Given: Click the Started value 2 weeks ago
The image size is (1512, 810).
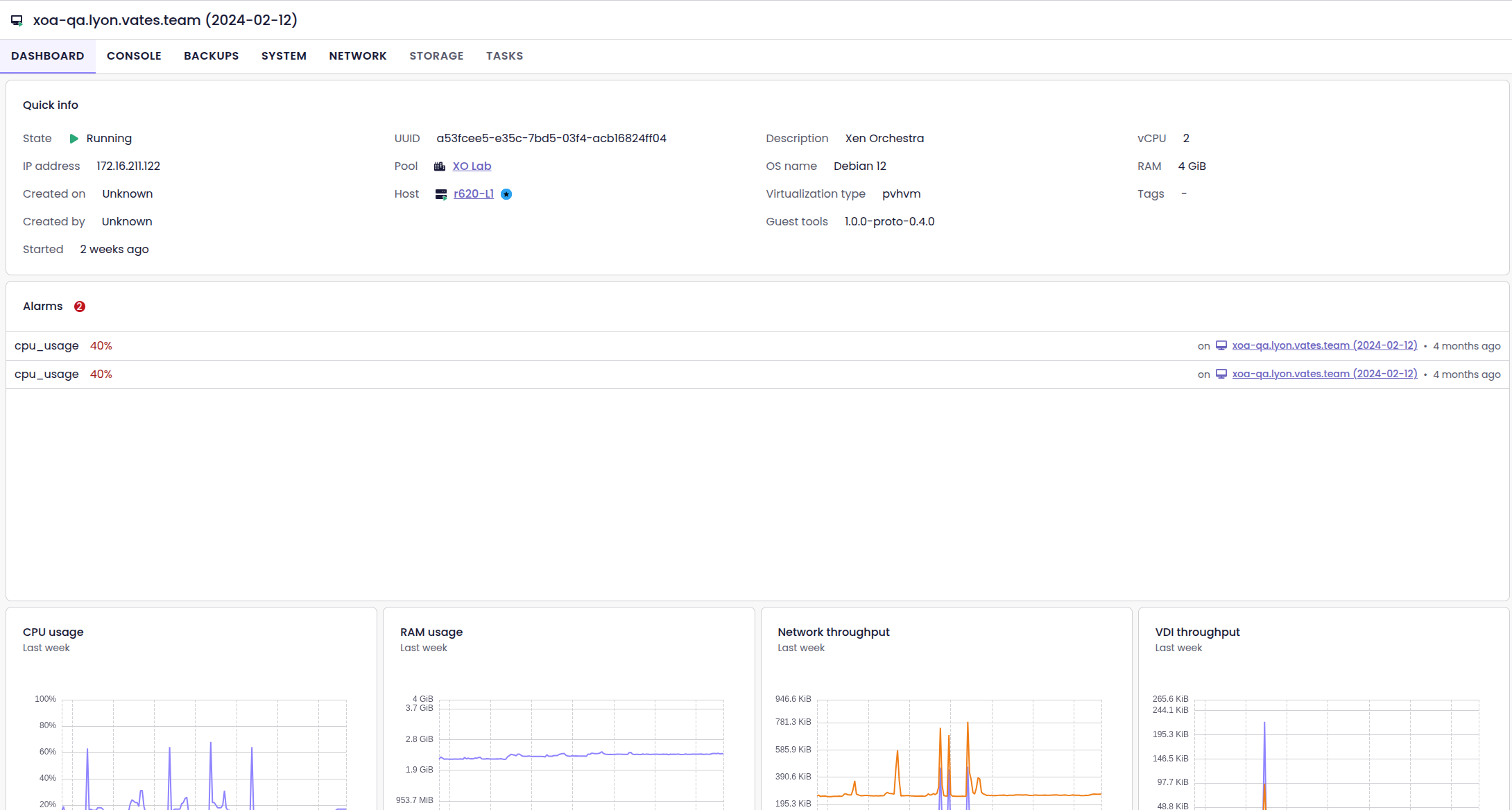Looking at the screenshot, I should click(114, 250).
